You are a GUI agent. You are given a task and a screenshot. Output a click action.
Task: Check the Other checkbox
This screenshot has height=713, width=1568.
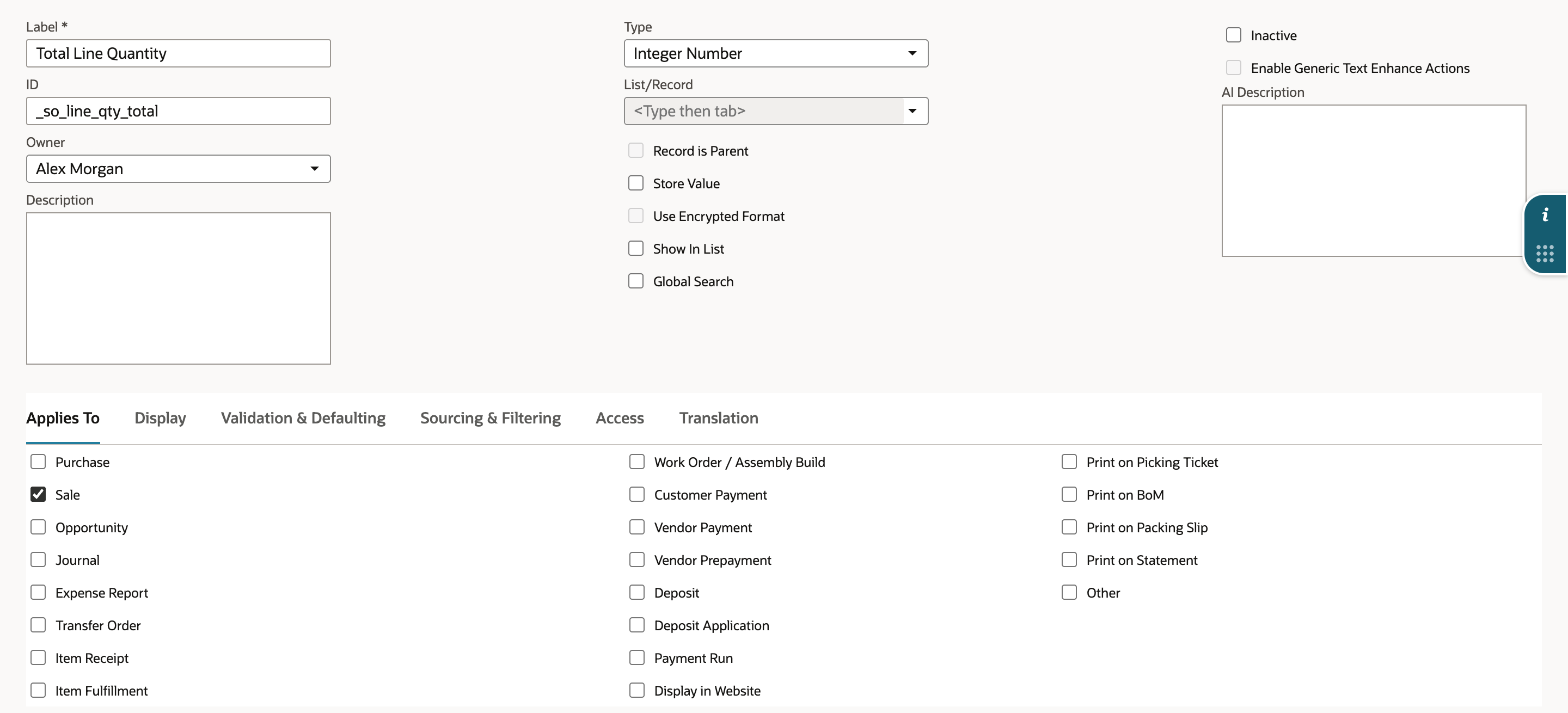pos(1069,593)
